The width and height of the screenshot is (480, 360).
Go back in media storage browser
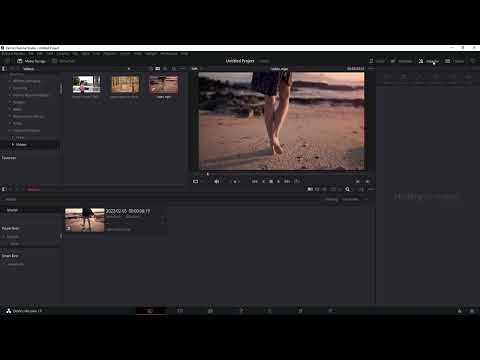pyautogui.click(x=12, y=69)
